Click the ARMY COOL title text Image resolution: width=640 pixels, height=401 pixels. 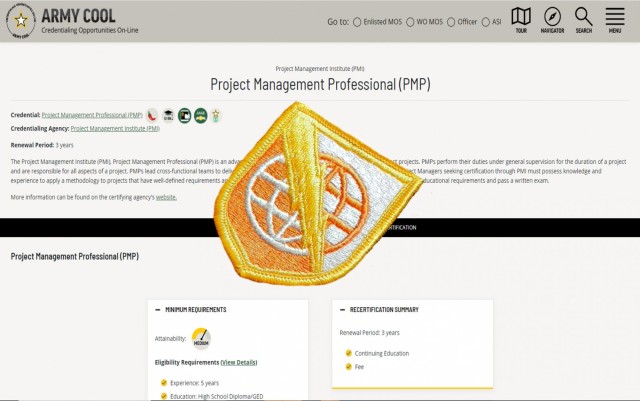tap(78, 16)
